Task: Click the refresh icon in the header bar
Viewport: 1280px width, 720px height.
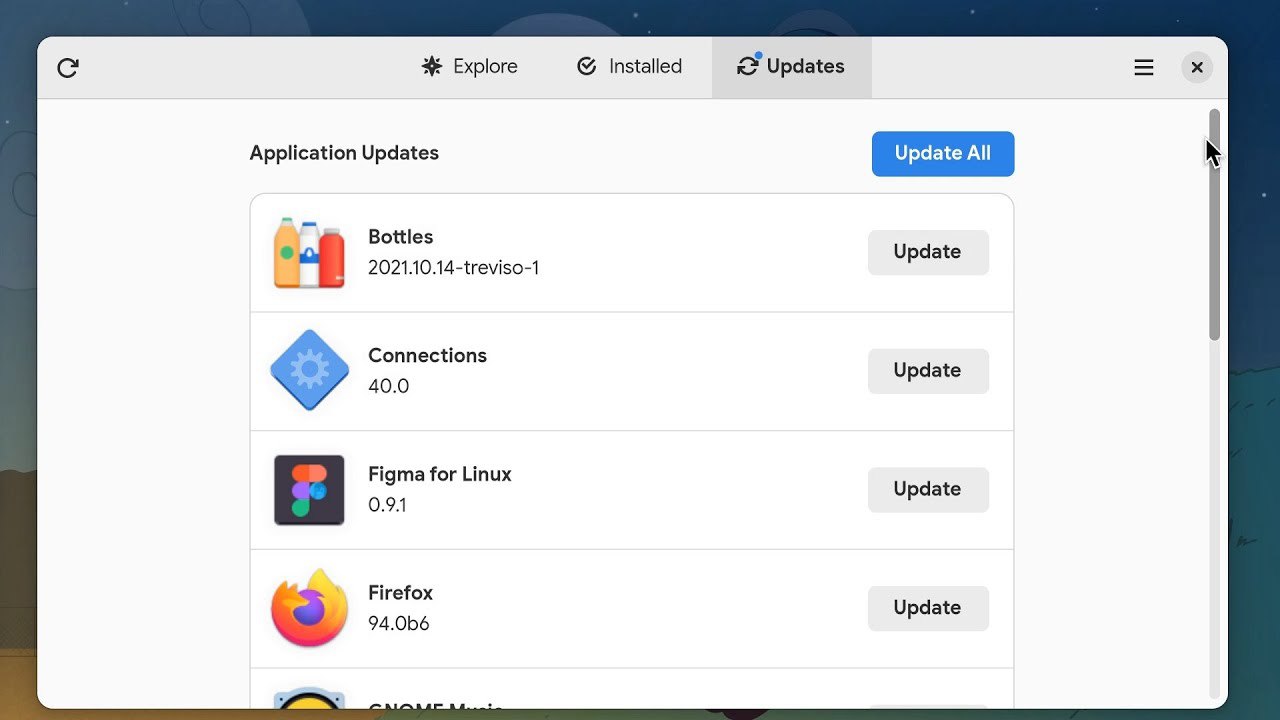Action: pyautogui.click(x=67, y=68)
